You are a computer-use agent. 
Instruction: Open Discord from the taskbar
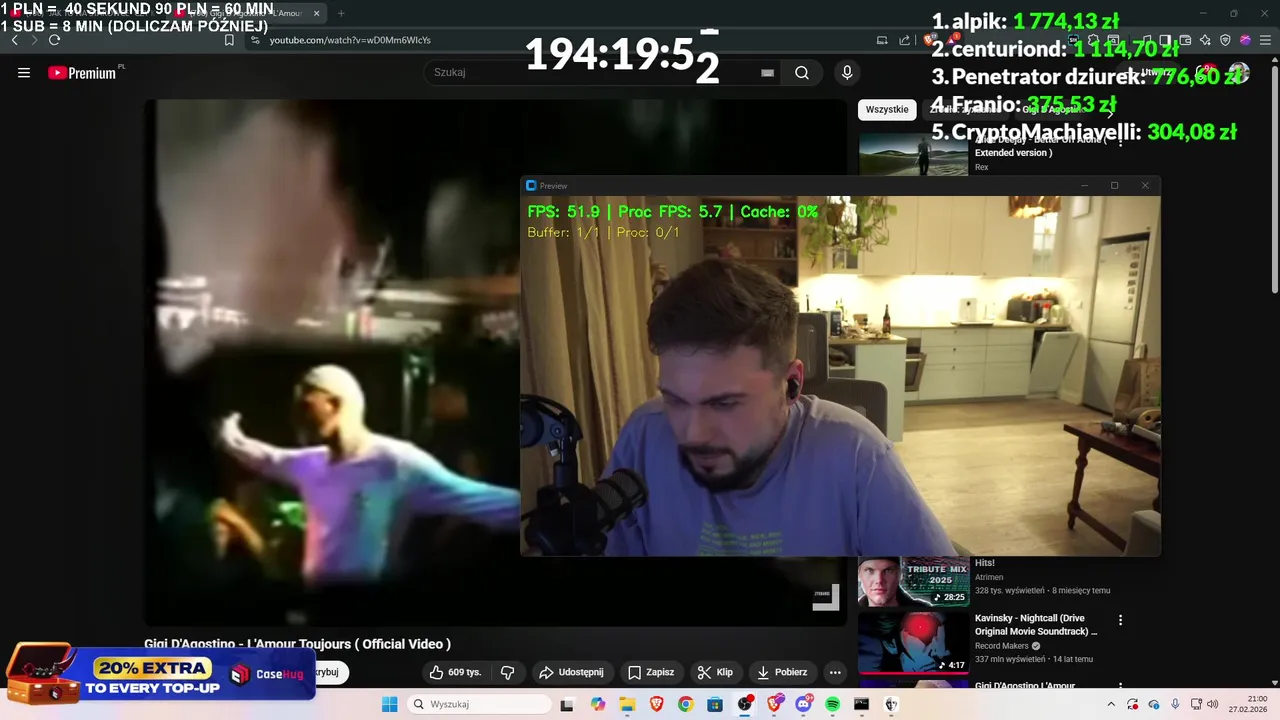tap(803, 704)
